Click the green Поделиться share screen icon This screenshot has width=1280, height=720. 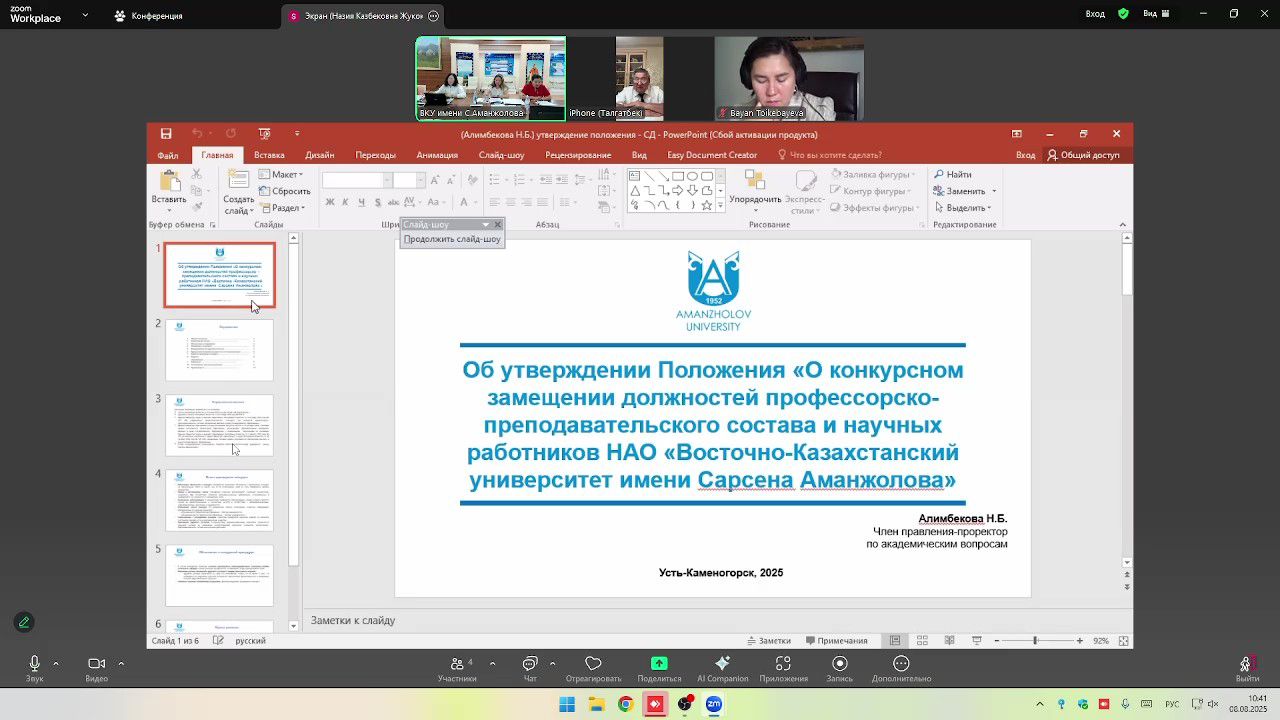click(x=659, y=664)
